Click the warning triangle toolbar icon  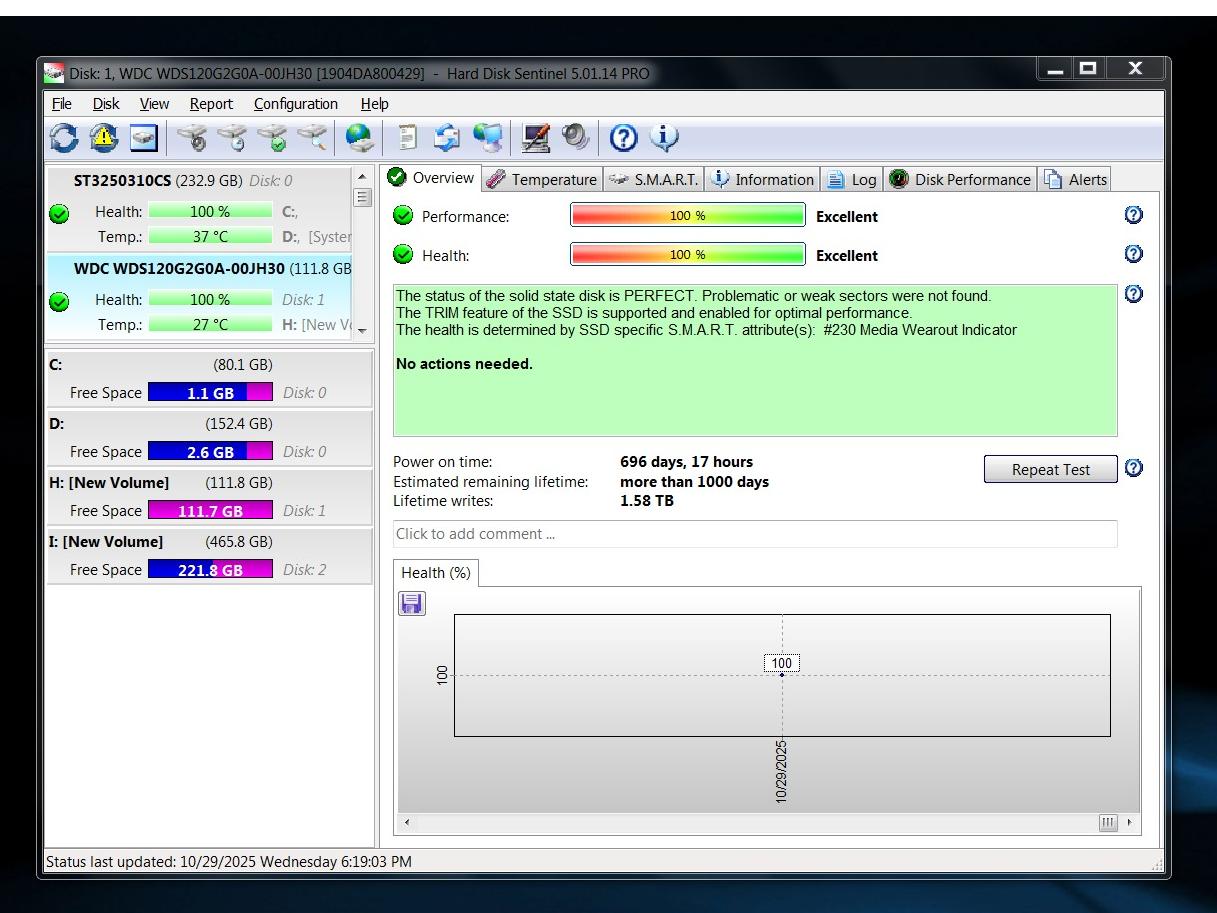103,138
